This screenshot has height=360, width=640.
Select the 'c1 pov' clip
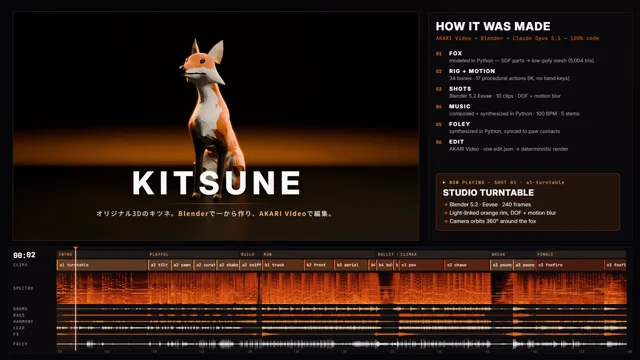[422, 265]
